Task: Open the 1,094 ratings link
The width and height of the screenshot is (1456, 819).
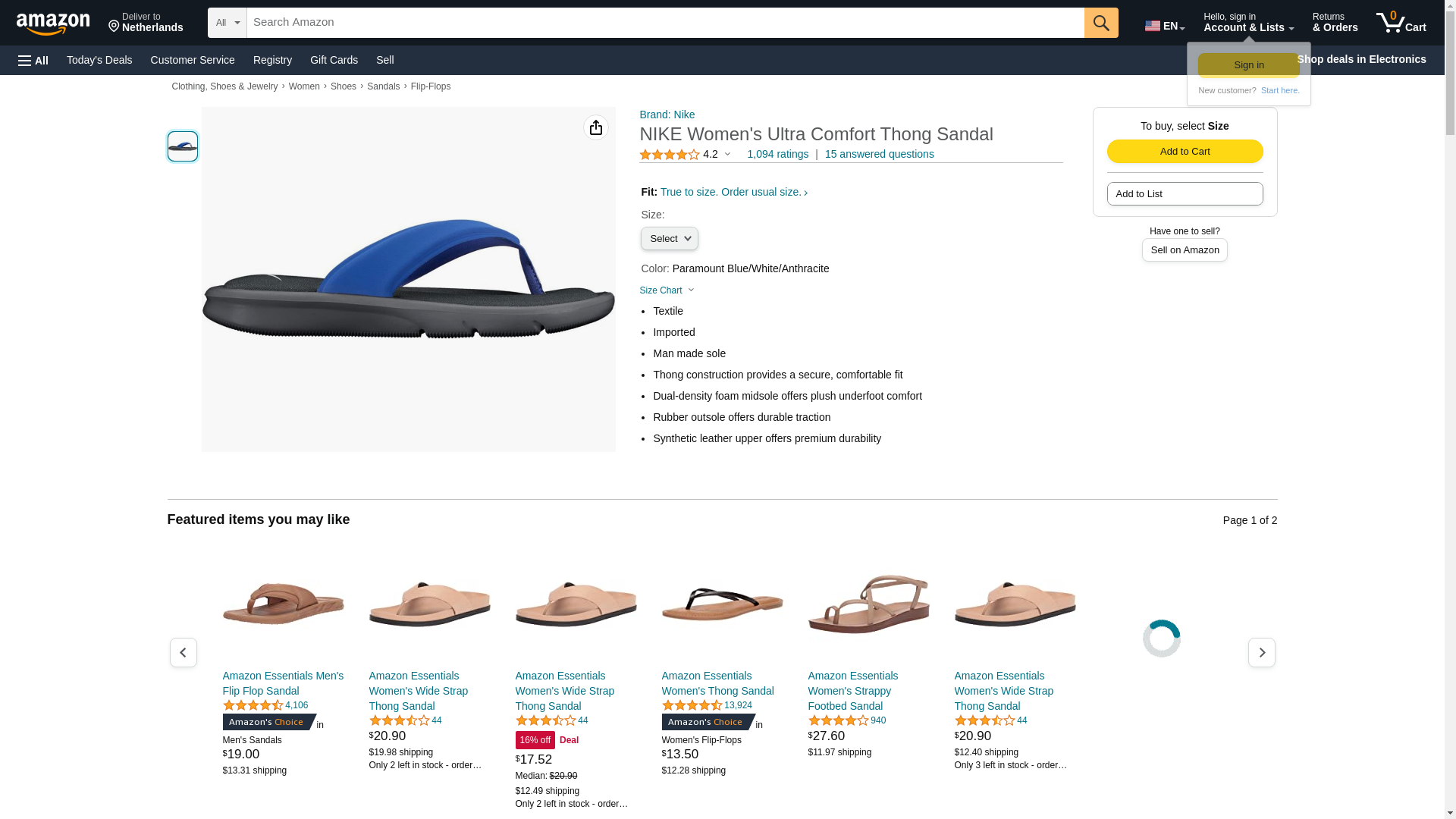Action: point(777,154)
